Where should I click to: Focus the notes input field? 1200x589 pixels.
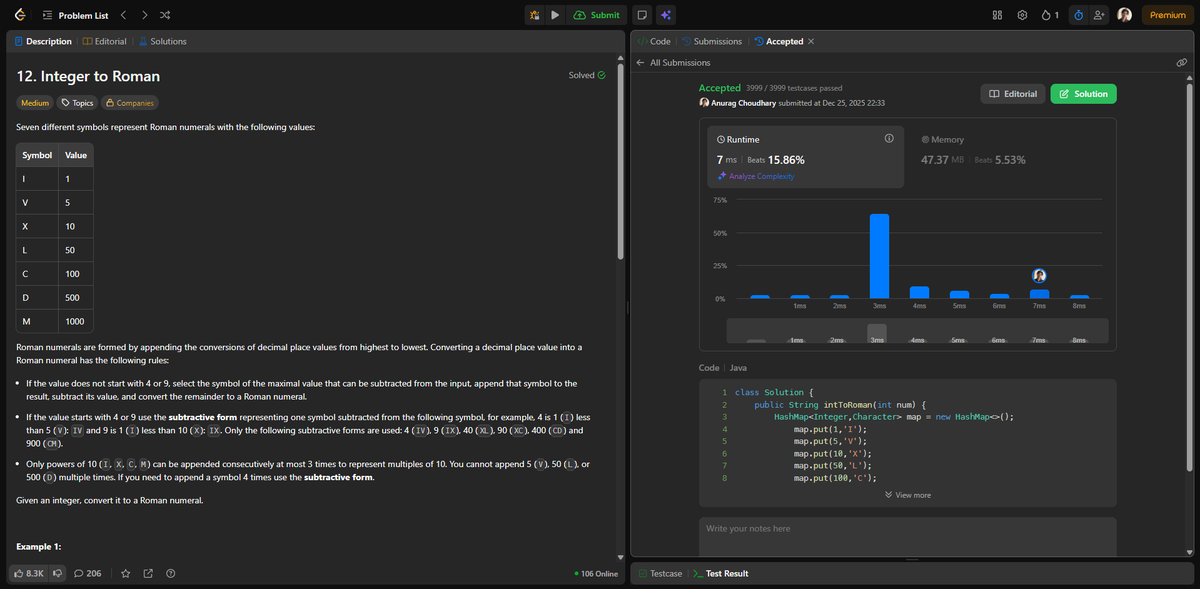click(x=908, y=535)
